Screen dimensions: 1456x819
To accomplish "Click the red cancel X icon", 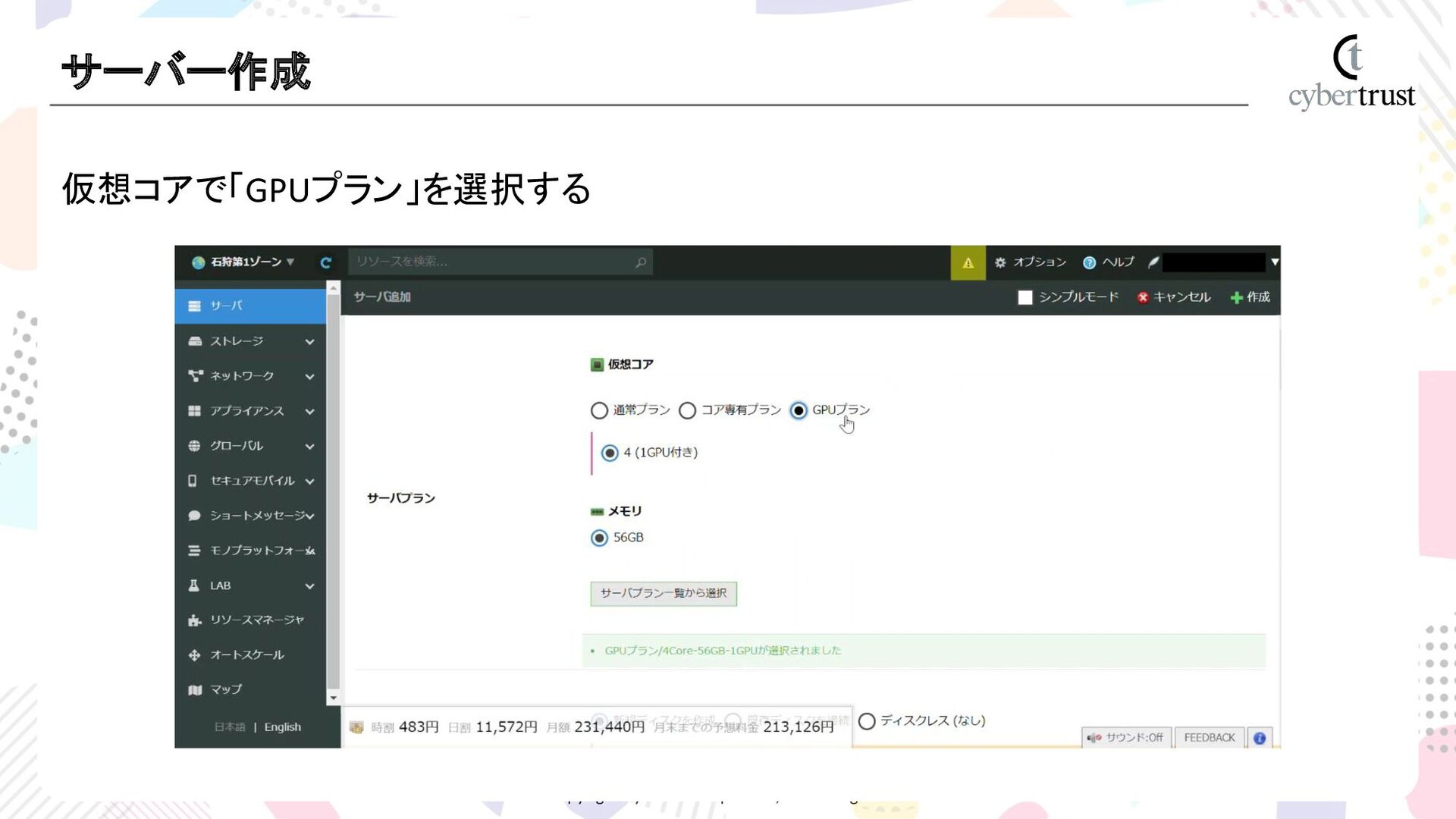I will pos(1143,297).
